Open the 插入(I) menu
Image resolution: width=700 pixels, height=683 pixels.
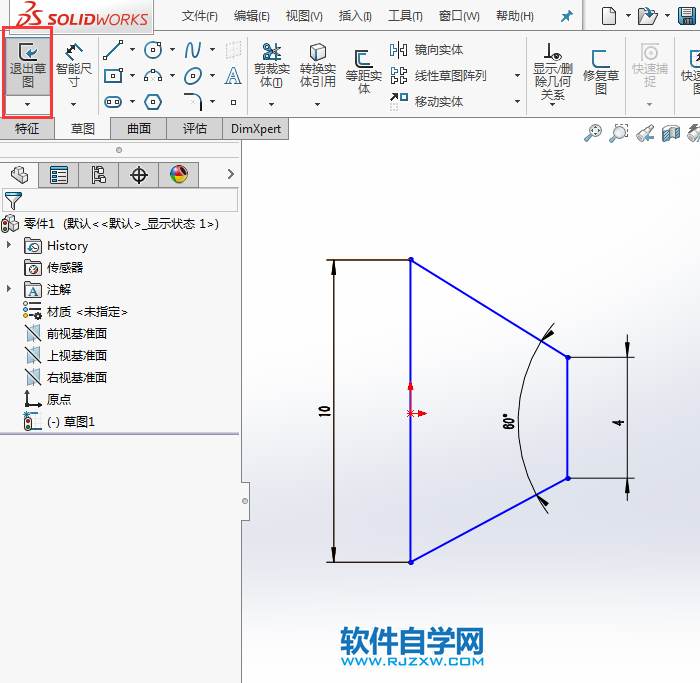[355, 17]
